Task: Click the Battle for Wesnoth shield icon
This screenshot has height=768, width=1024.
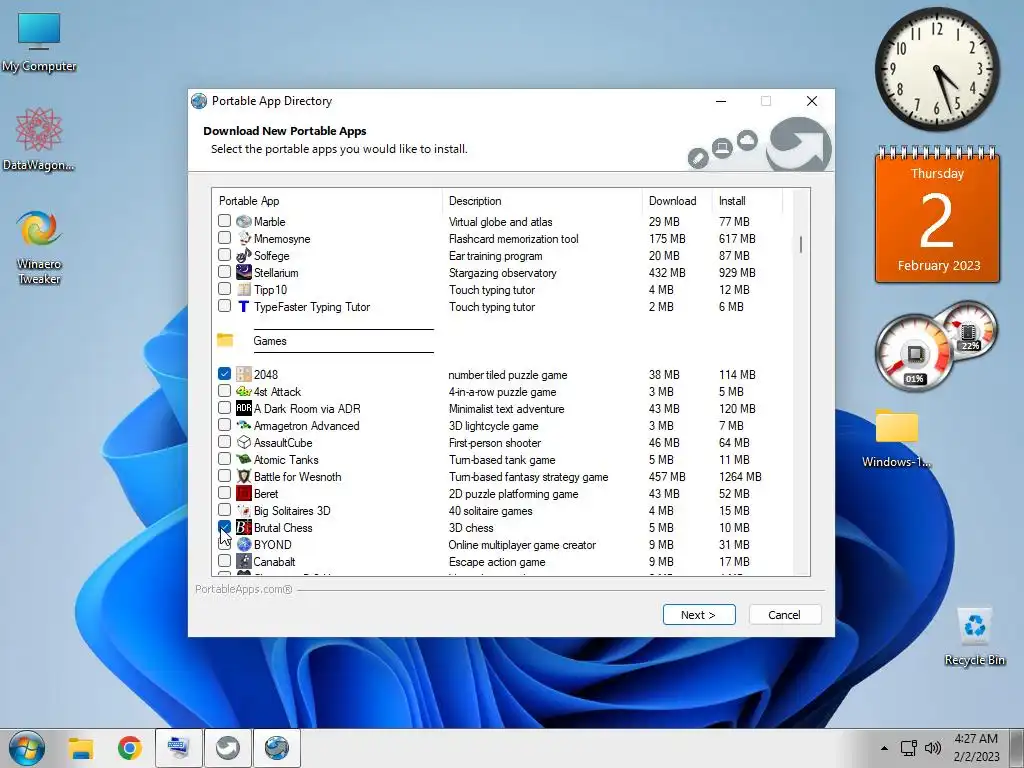Action: (244, 476)
